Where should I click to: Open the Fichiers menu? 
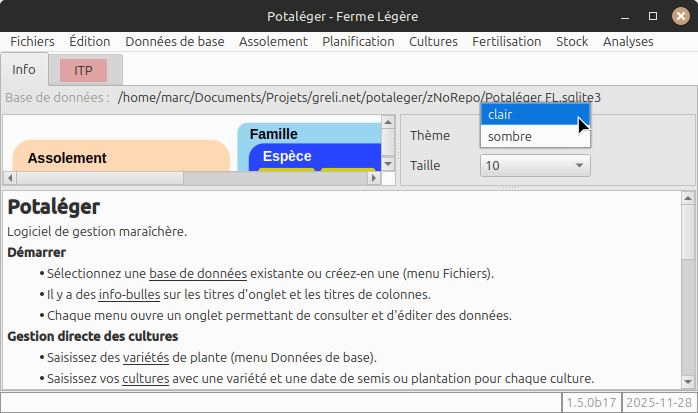[x=32, y=42]
